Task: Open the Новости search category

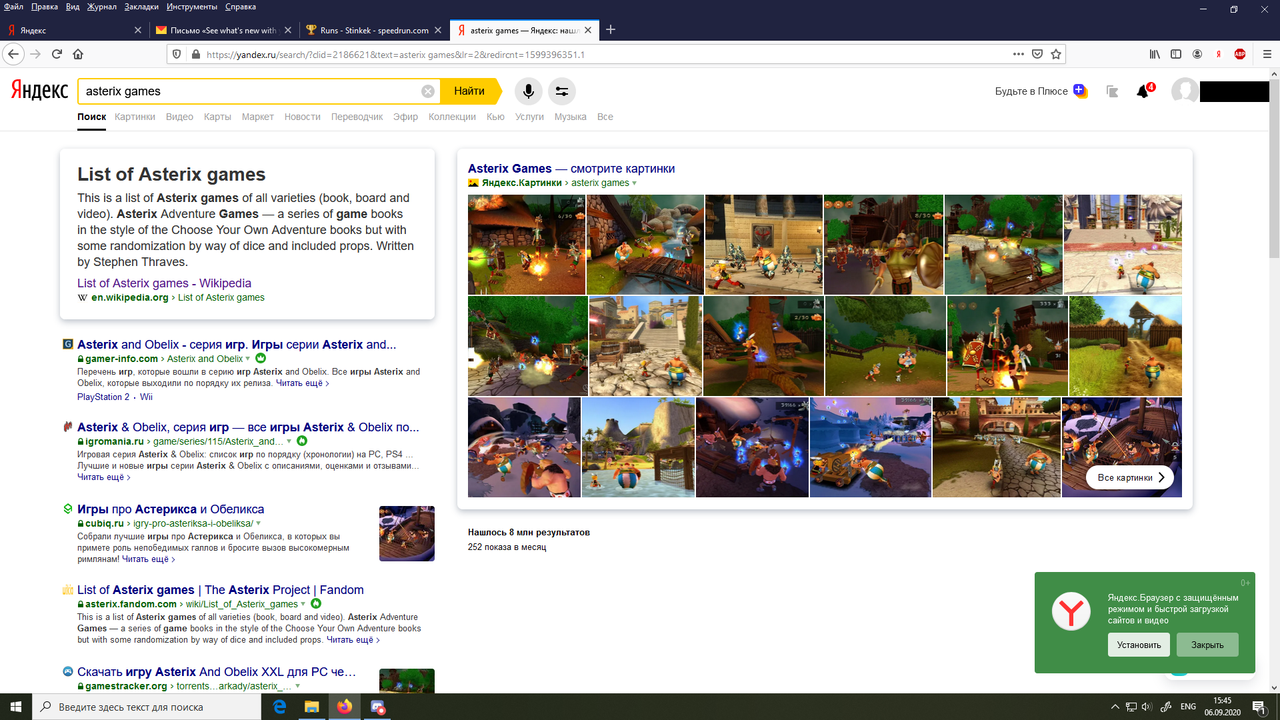Action: pos(302,117)
